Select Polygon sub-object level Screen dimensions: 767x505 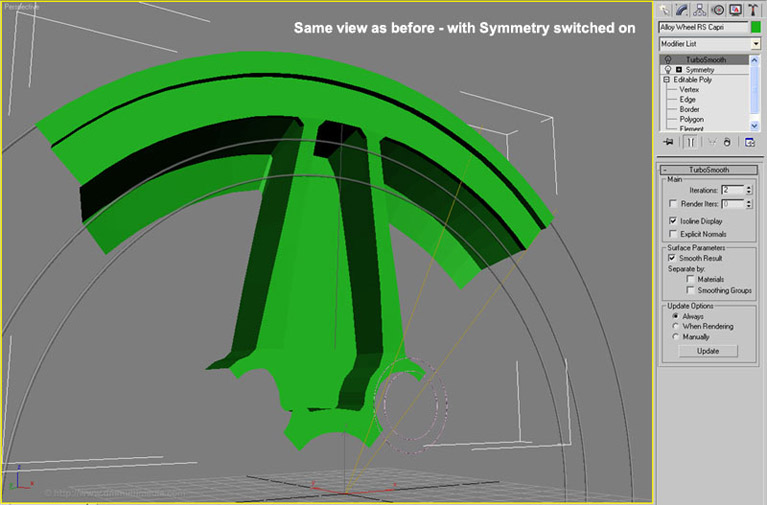tap(691, 119)
